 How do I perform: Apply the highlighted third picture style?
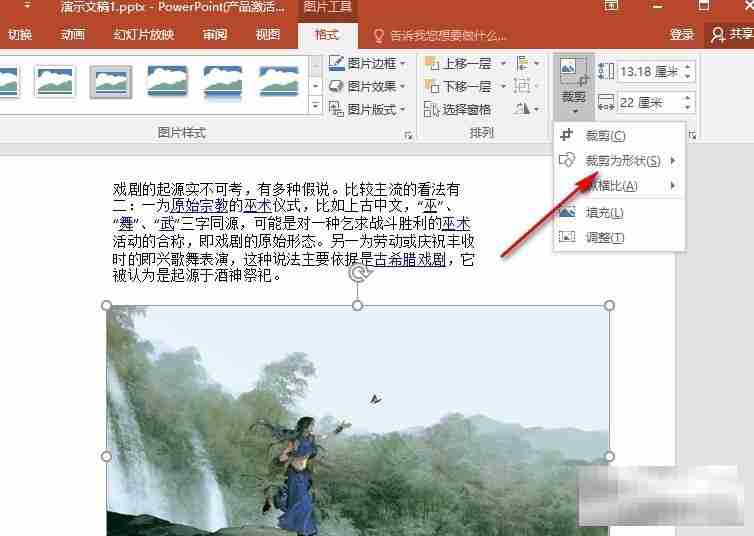111,82
